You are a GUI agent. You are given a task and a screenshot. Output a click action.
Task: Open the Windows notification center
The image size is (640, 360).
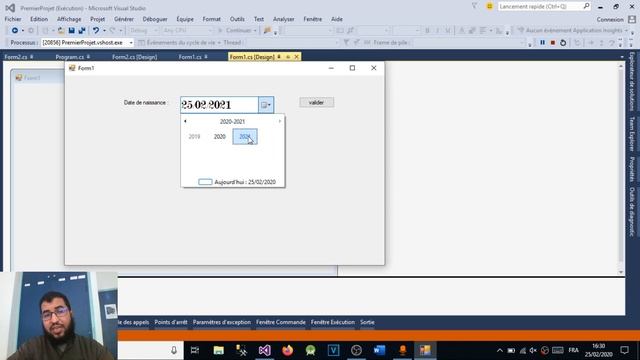click(x=624, y=350)
